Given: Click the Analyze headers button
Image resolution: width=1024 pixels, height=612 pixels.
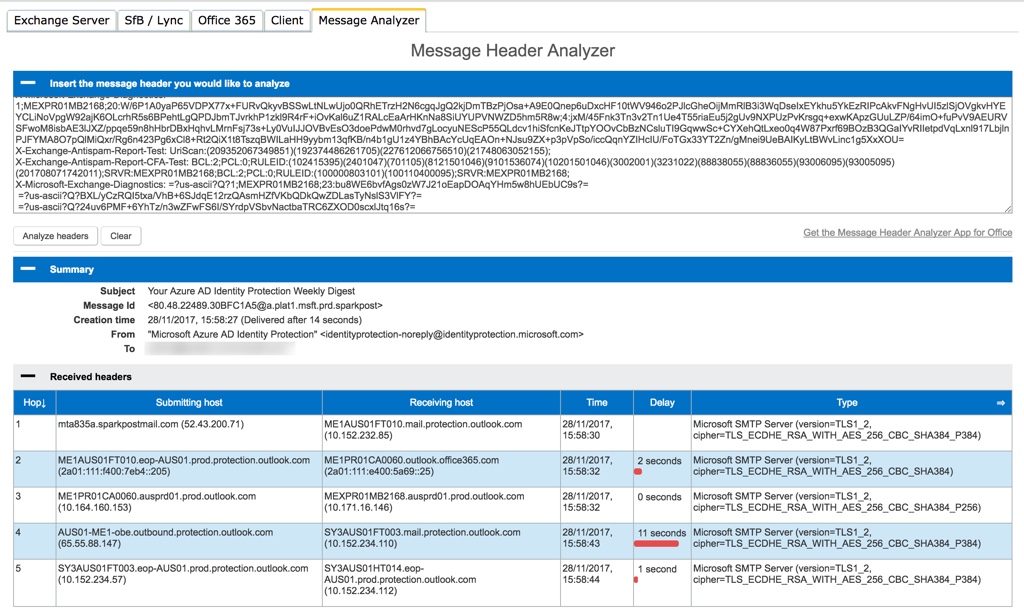Looking at the screenshot, I should click(56, 236).
